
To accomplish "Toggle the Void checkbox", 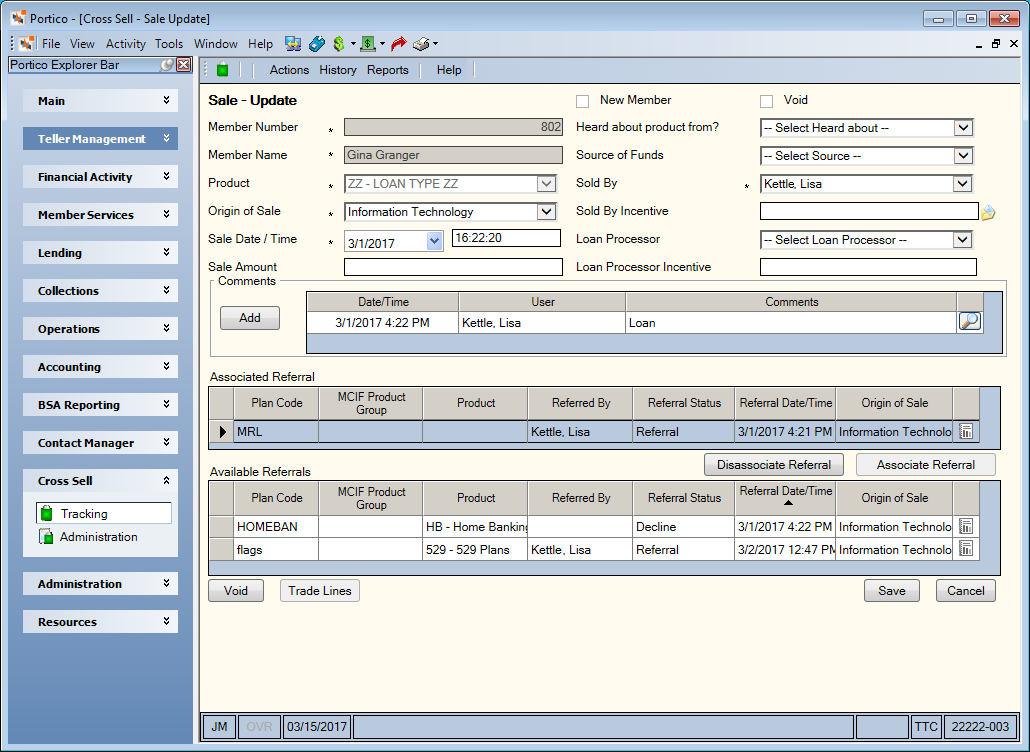I will coord(766,101).
